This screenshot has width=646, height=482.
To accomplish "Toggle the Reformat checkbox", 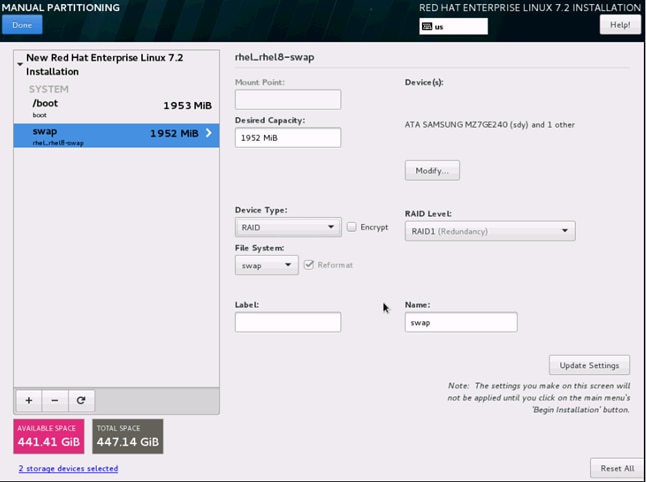I will click(x=309, y=264).
